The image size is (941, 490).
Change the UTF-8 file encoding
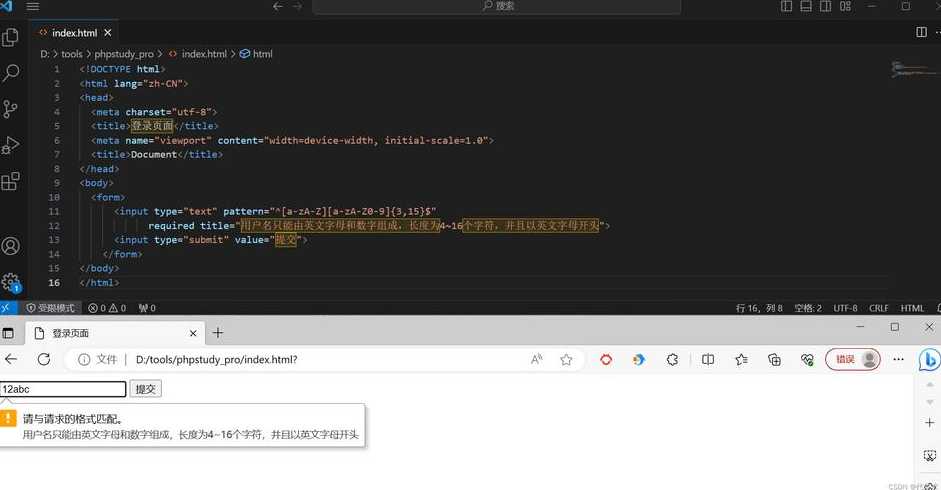(845, 308)
